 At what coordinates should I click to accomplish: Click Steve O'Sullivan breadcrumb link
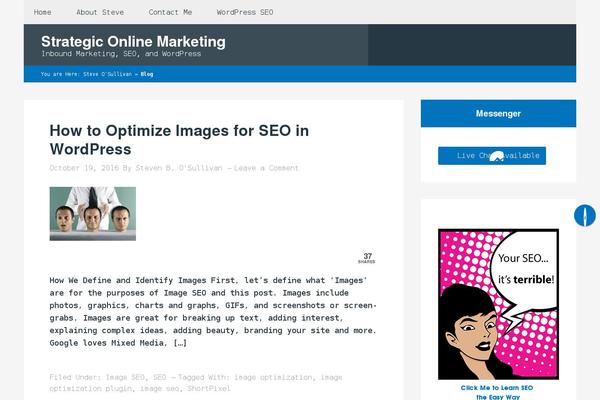[x=108, y=74]
